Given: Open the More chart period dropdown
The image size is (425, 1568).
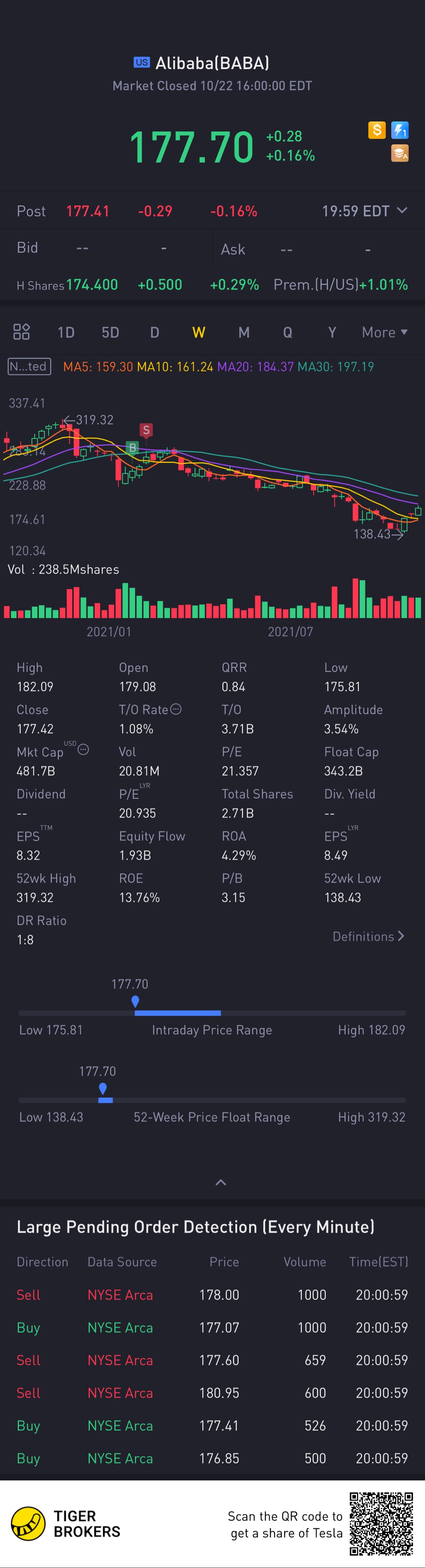Looking at the screenshot, I should pos(384,332).
